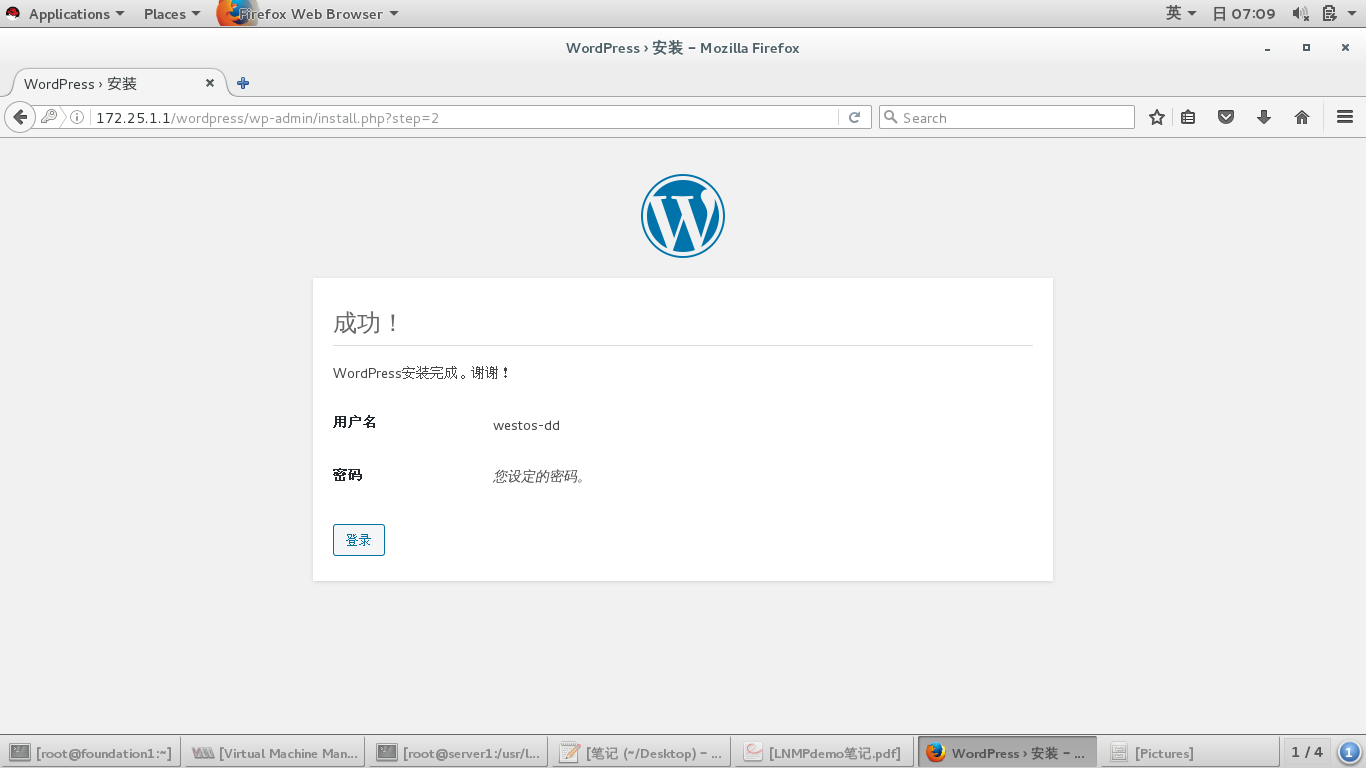1366x768 pixels.
Task: Switch to root@server1 terminal in taskbar
Action: click(x=459, y=753)
